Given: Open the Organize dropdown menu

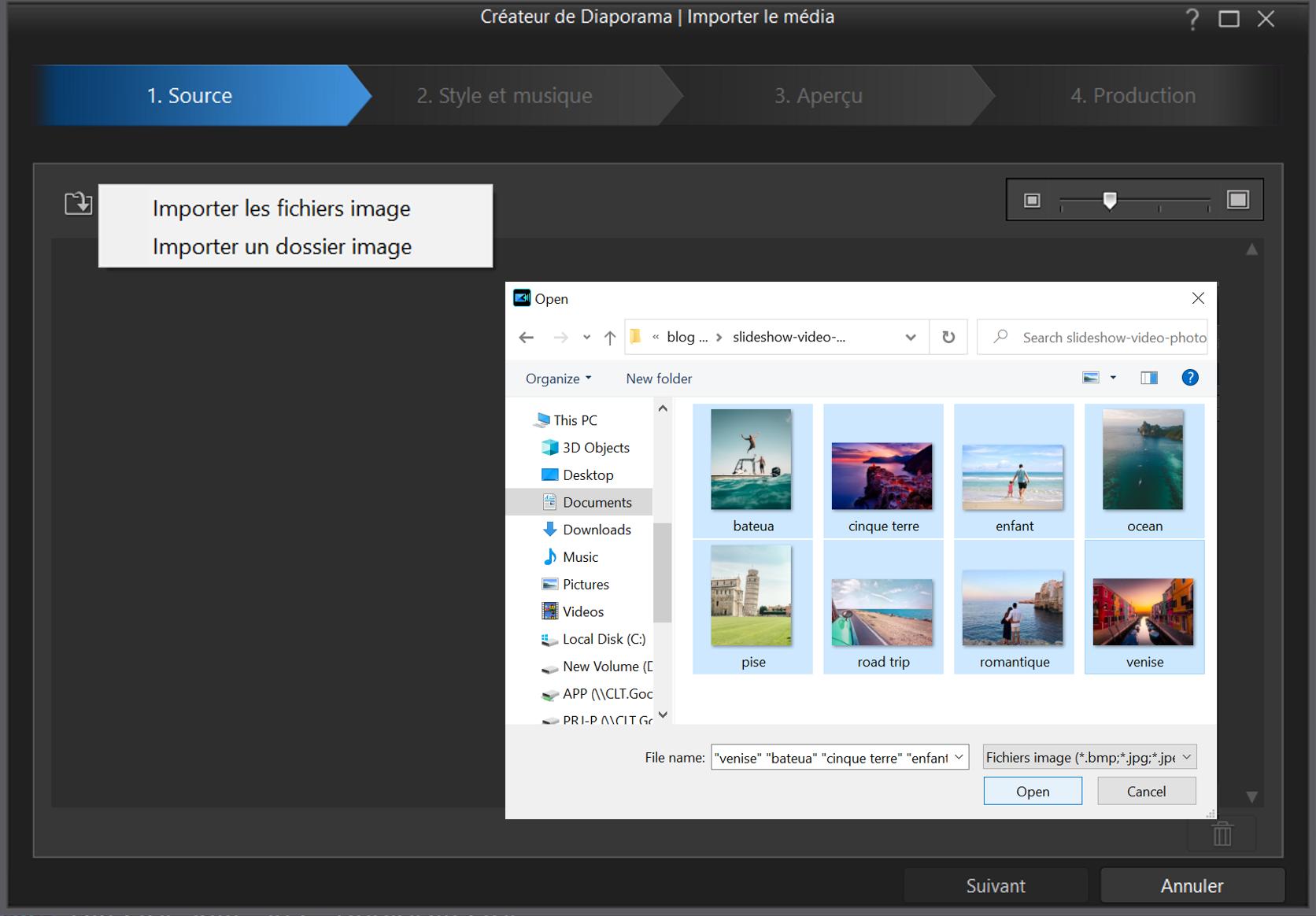Looking at the screenshot, I should (x=558, y=379).
